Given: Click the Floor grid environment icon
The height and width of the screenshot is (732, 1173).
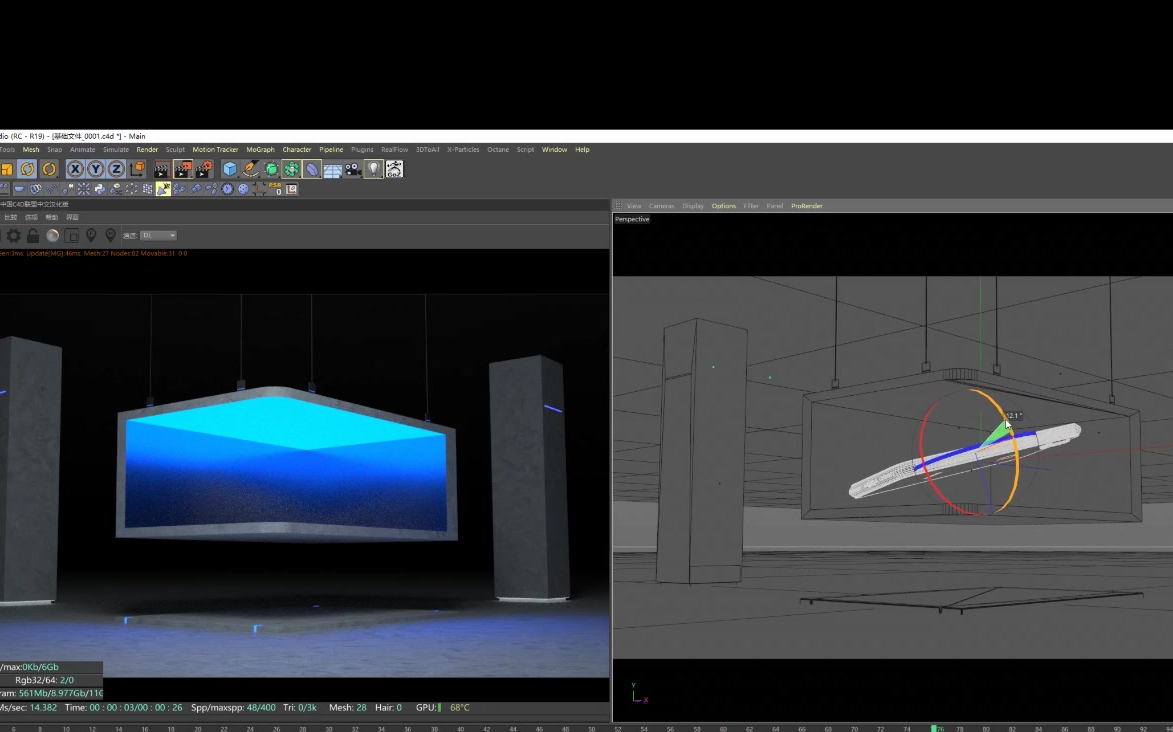Looking at the screenshot, I should tap(333, 169).
